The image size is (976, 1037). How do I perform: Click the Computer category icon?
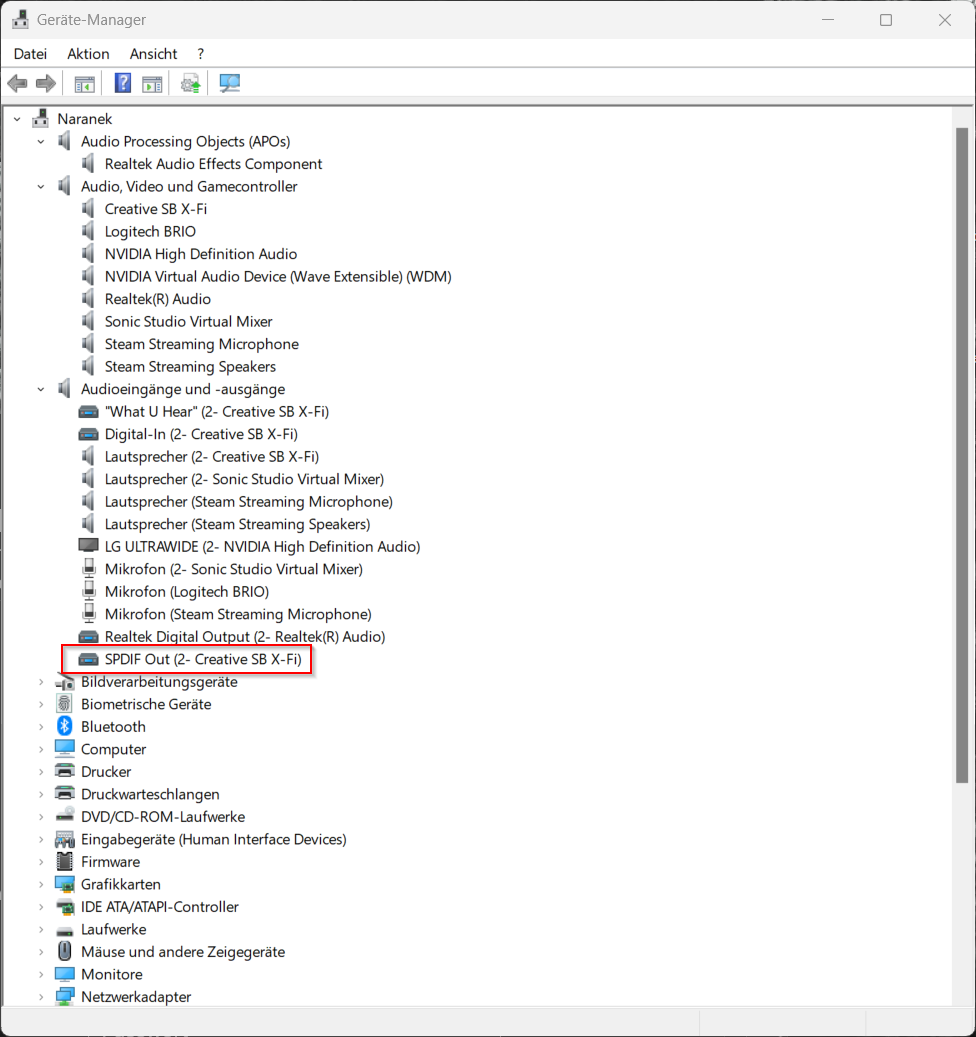coord(65,748)
